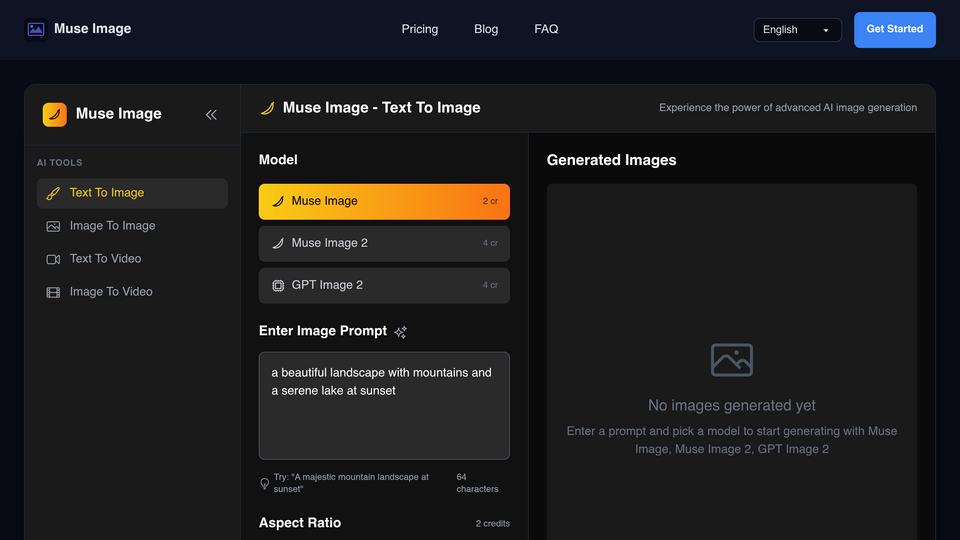Click the '2 credits' label beside Aspect Ratio
This screenshot has height=540, width=960.
[x=493, y=523]
